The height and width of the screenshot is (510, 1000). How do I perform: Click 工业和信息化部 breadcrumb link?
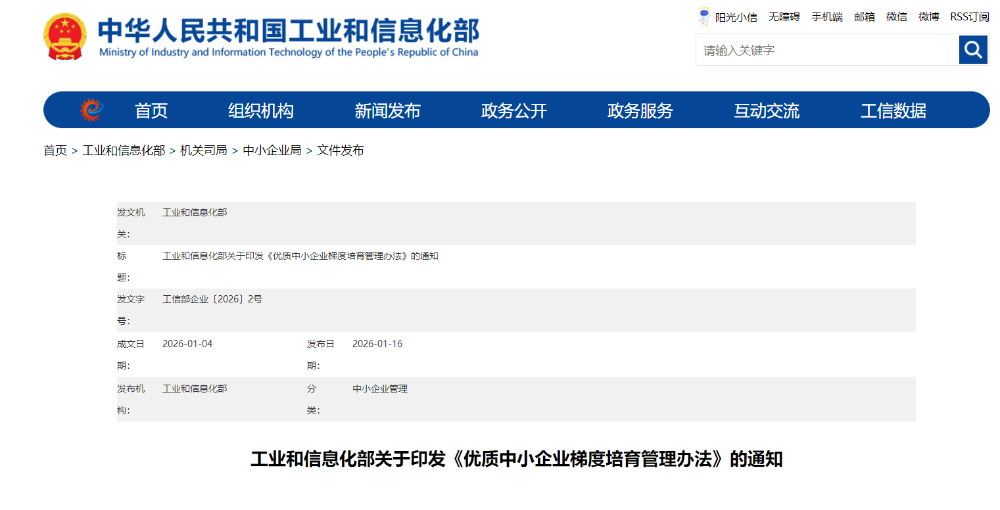click(124, 150)
